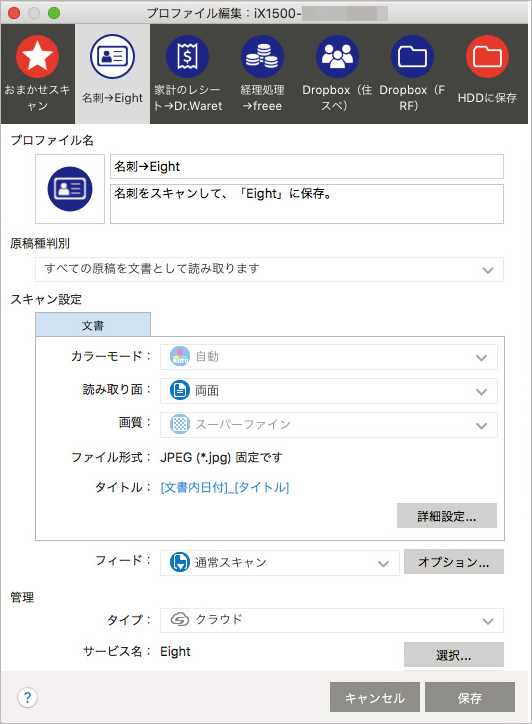The width and height of the screenshot is (532, 724).
Task: Open 詳細設定... detailed settings
Action: coord(447,516)
